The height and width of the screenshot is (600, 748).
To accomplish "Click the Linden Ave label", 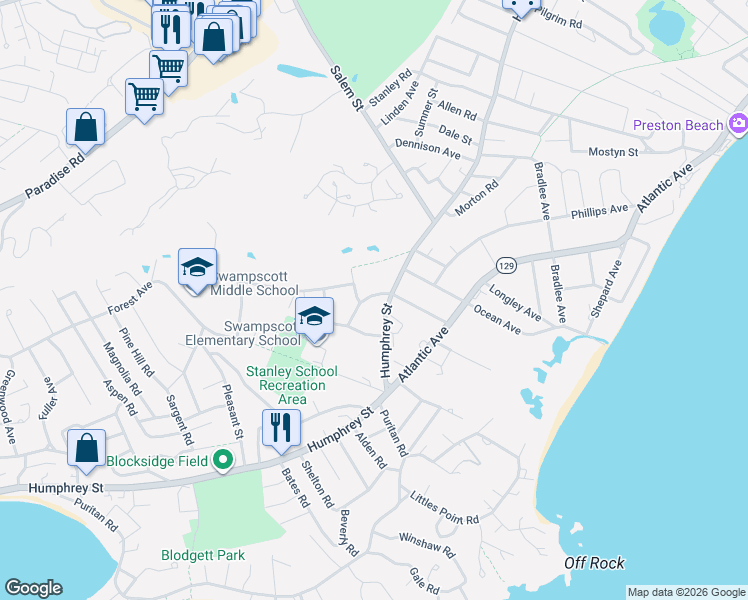I will pyautogui.click(x=400, y=103).
